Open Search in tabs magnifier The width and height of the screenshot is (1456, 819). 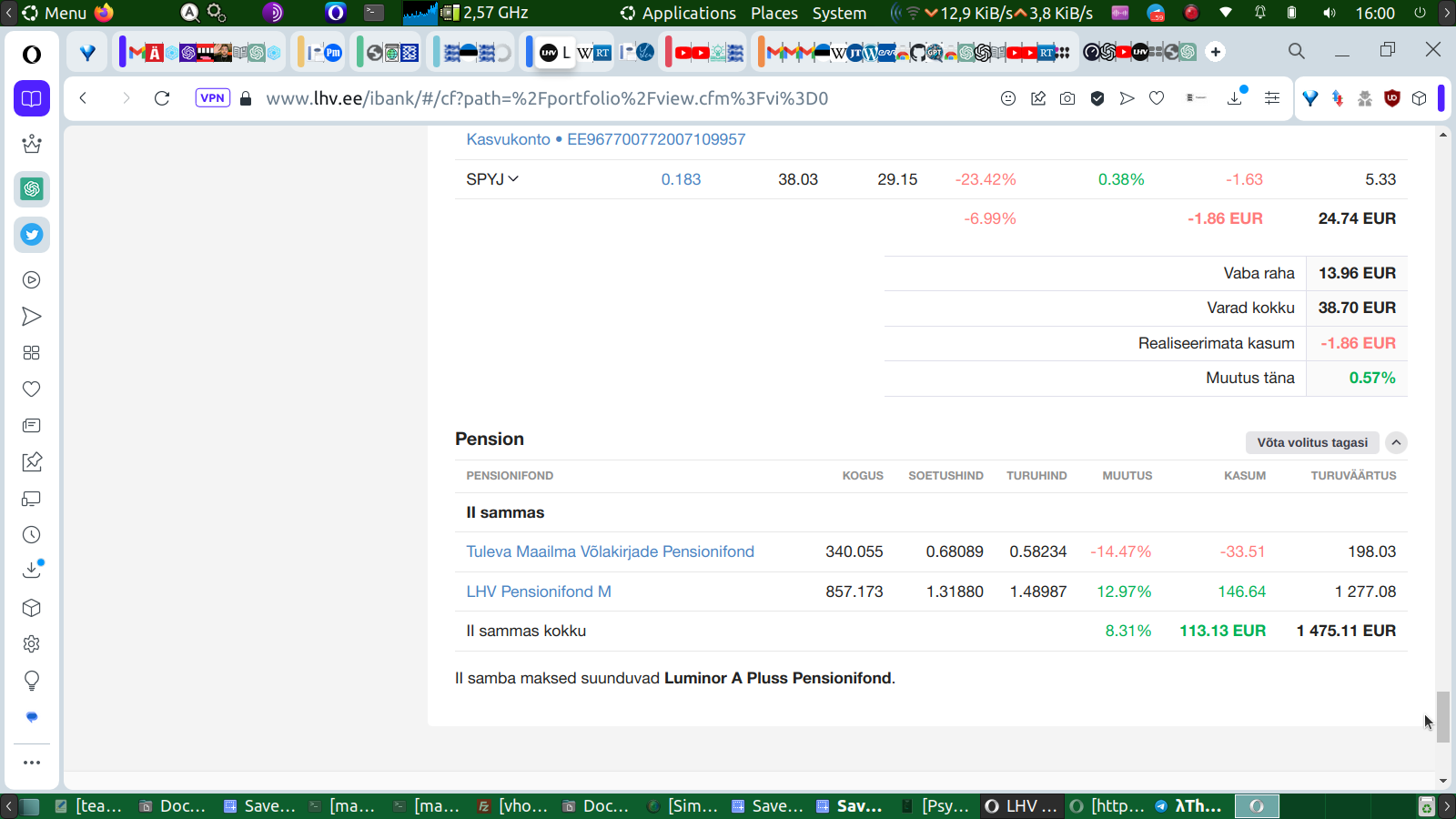point(1297,51)
